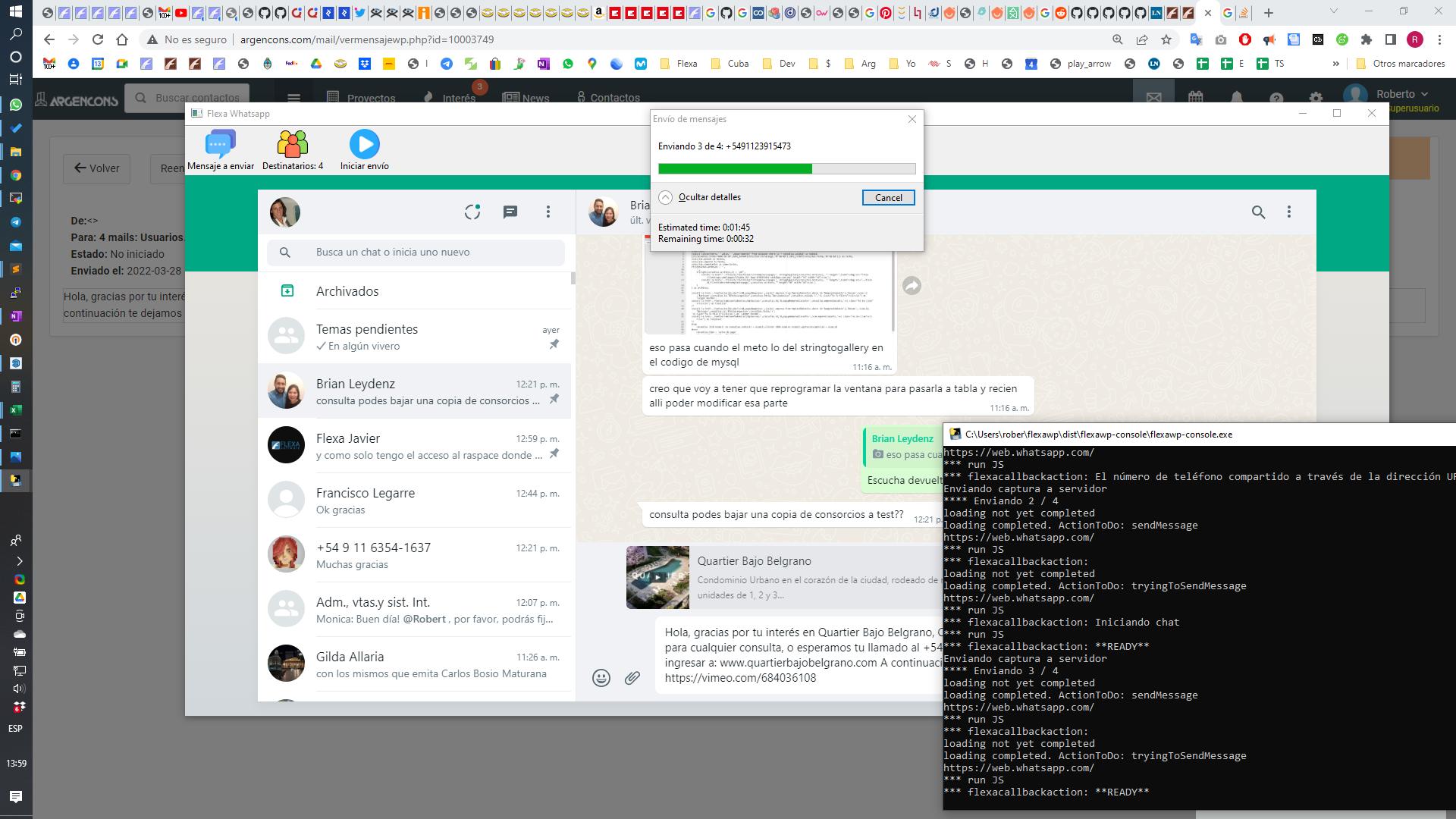Screen dimensions: 1456x819
Task: Go to browser home page
Action: click(x=122, y=39)
